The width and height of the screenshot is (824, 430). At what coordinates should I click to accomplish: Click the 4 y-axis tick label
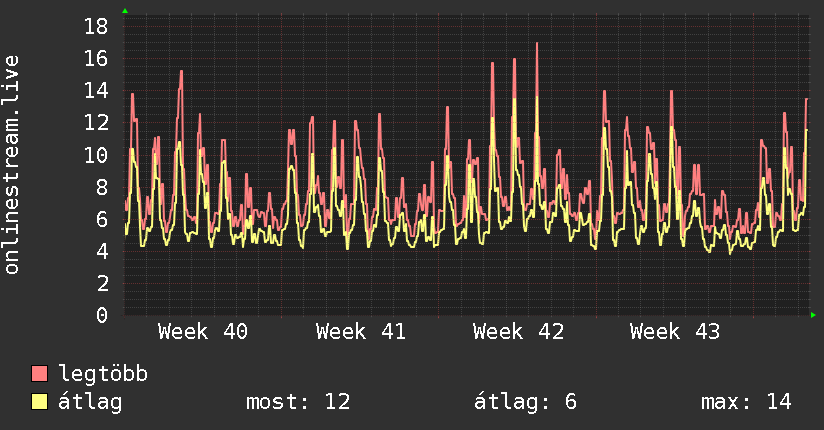tap(102, 251)
